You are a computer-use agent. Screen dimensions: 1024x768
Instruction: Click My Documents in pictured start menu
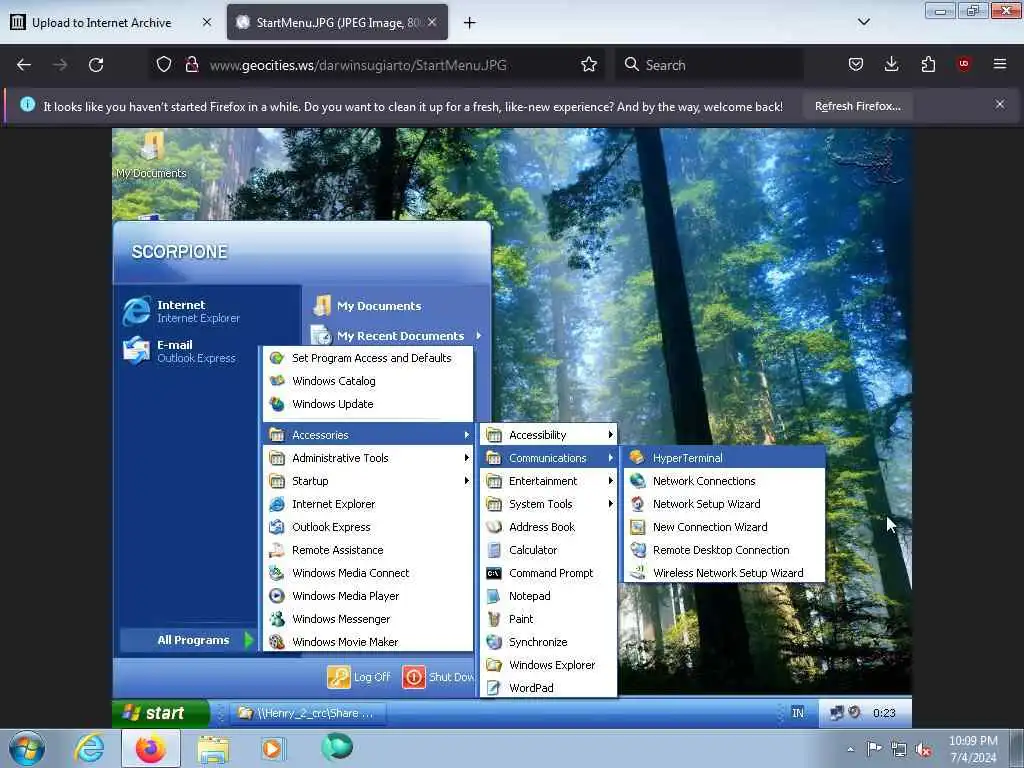click(x=367, y=306)
